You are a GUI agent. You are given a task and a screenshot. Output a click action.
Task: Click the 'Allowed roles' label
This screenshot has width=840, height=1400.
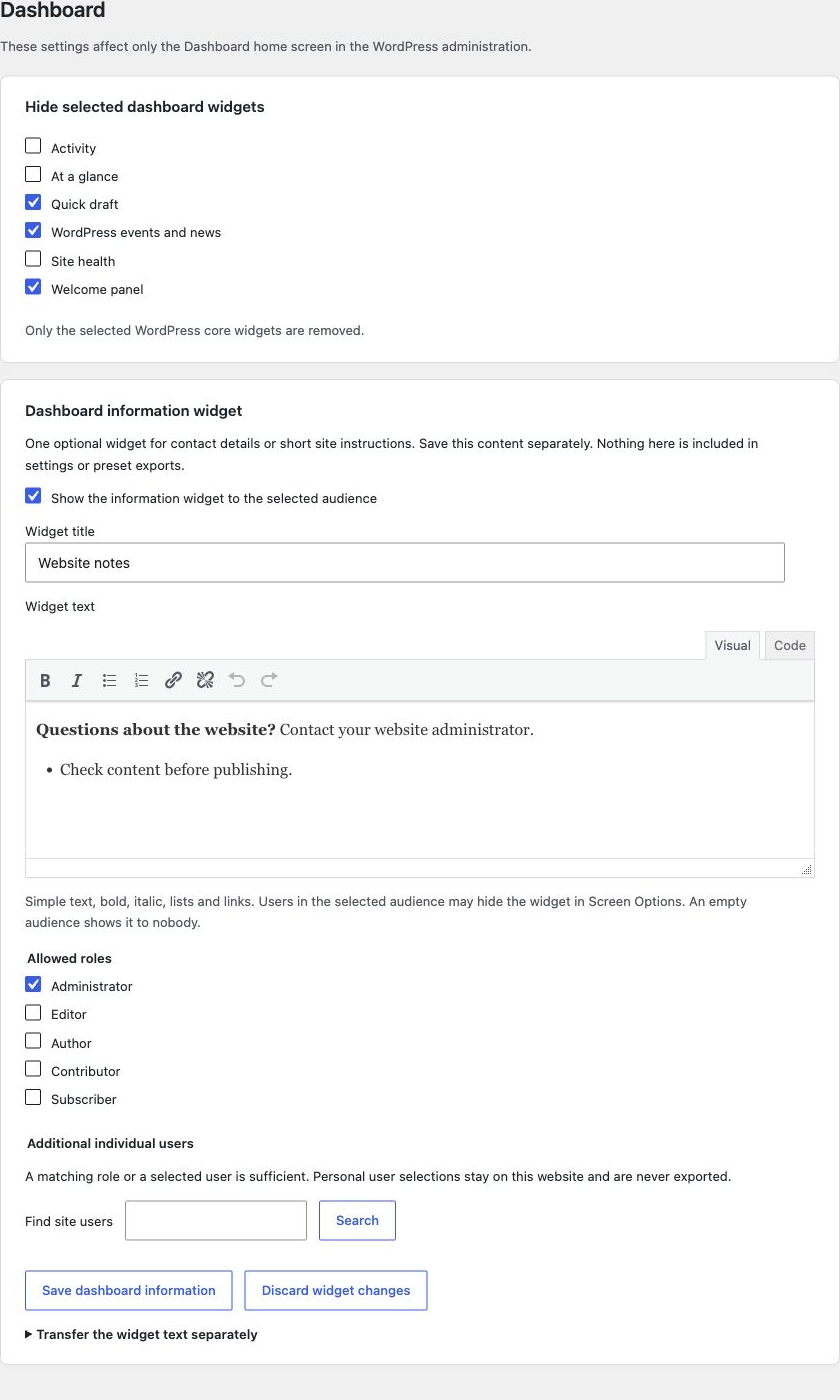tap(70, 958)
